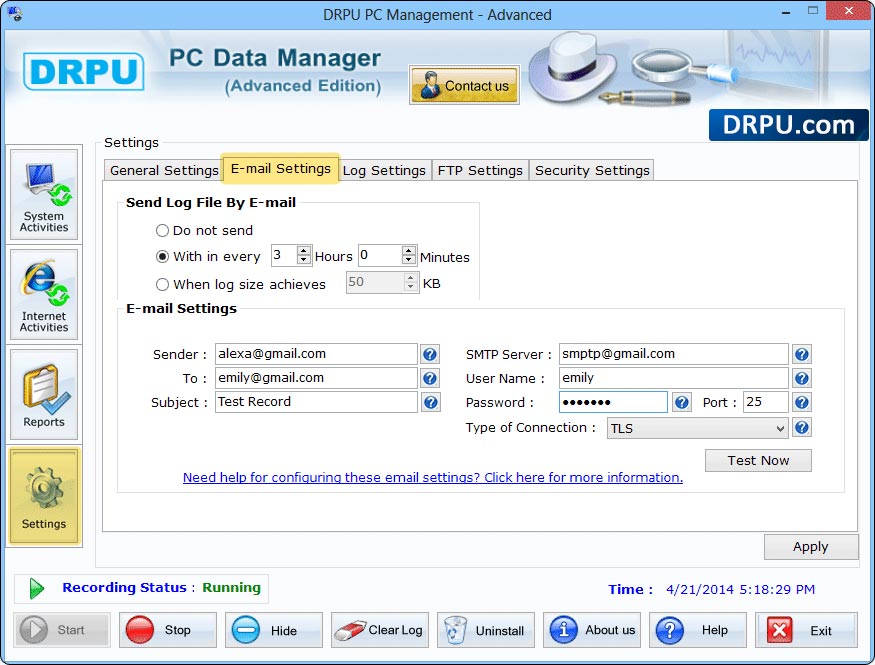Switch to Security Settings tab
The image size is (875, 665).
point(592,170)
